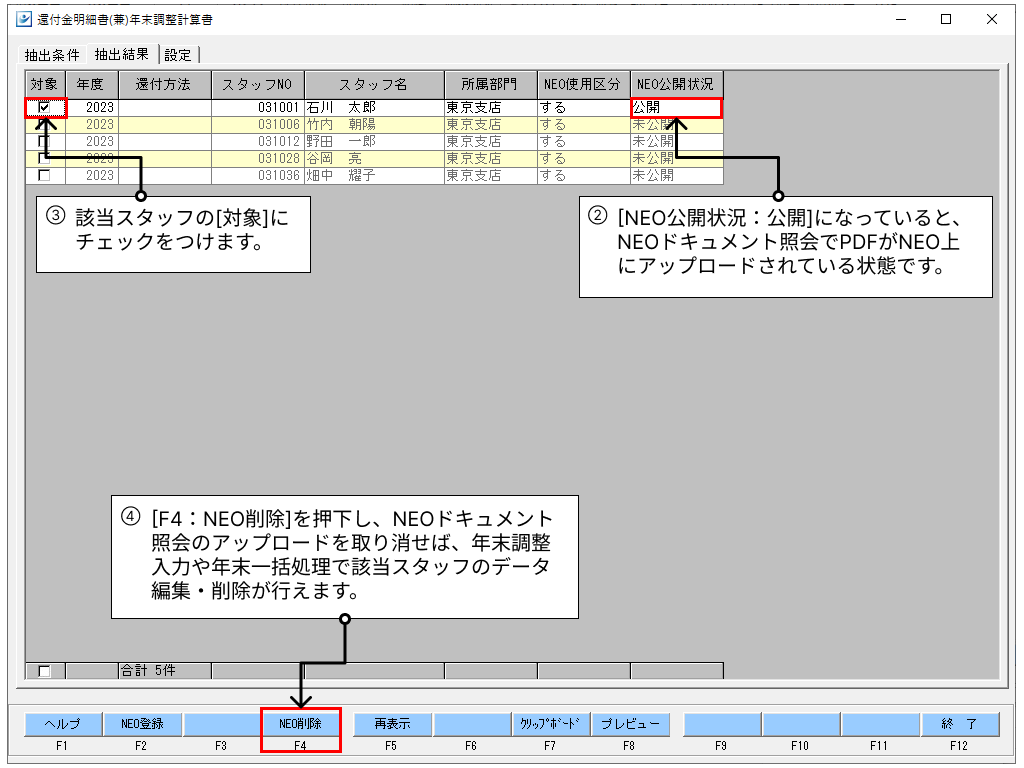Screen dimensions: 1024x768
Task: Click the 所属部門 column header
Action: click(x=490, y=85)
